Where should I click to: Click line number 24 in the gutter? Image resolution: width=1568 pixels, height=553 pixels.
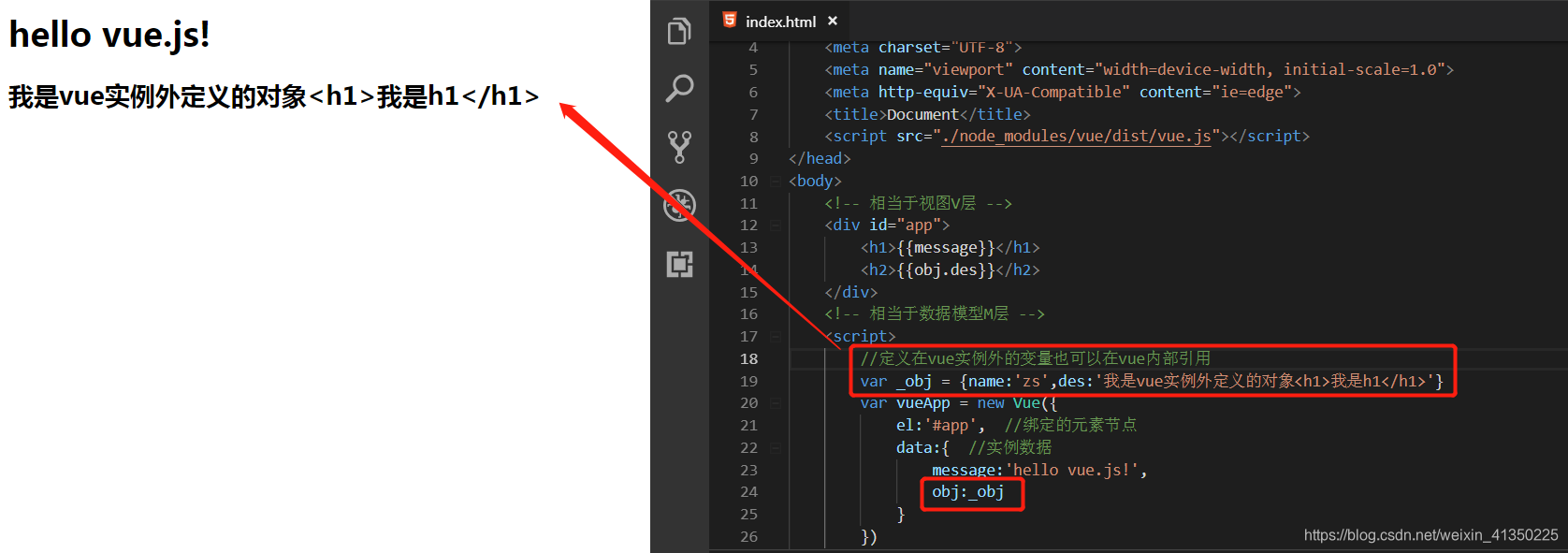click(749, 492)
